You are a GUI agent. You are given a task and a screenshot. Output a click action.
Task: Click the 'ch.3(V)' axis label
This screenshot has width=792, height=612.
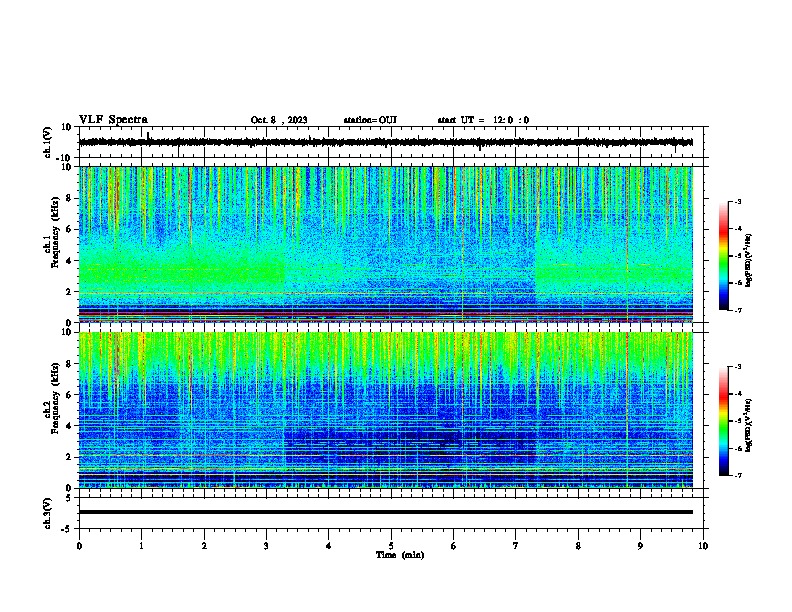click(x=48, y=513)
